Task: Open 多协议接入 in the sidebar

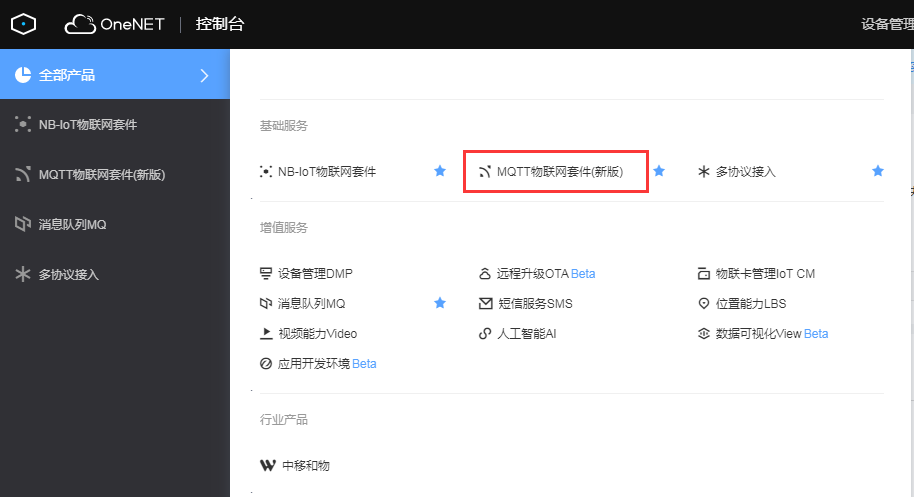Action: (68, 274)
